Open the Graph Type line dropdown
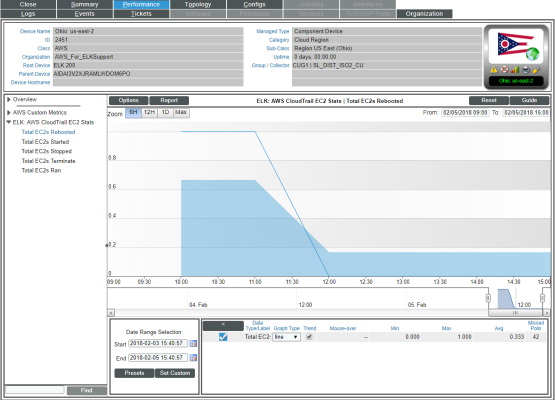The width and height of the screenshot is (555, 400). [286, 337]
